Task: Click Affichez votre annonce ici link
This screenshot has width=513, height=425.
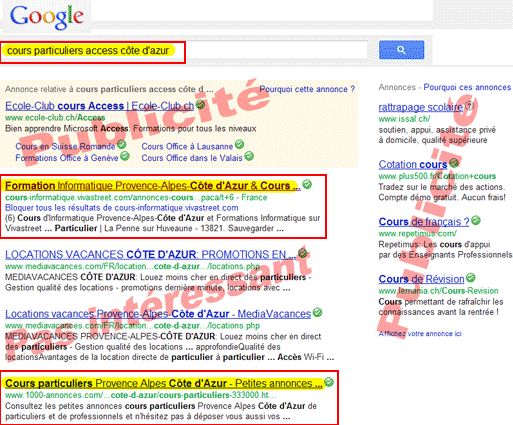Action: coord(420,334)
